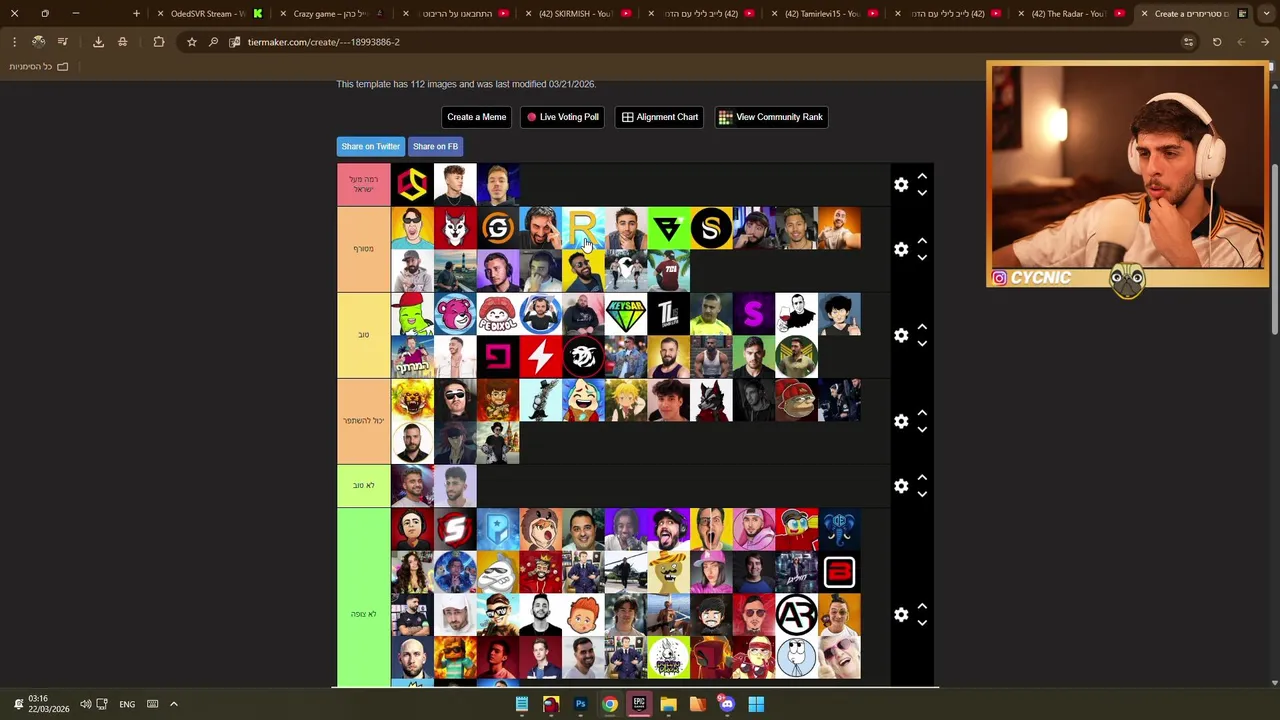
Task: Select the flaming lion avatar image
Action: (412, 400)
